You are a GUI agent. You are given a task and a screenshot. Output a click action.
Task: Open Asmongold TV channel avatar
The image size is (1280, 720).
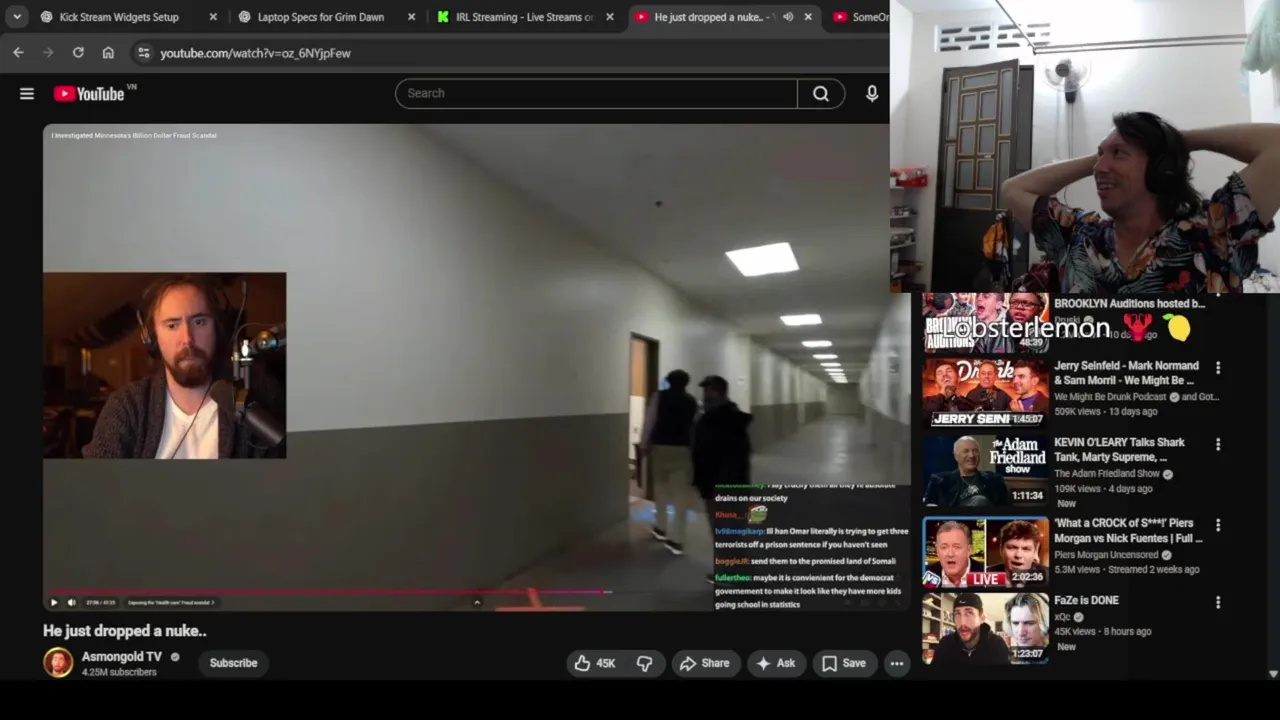coord(58,663)
